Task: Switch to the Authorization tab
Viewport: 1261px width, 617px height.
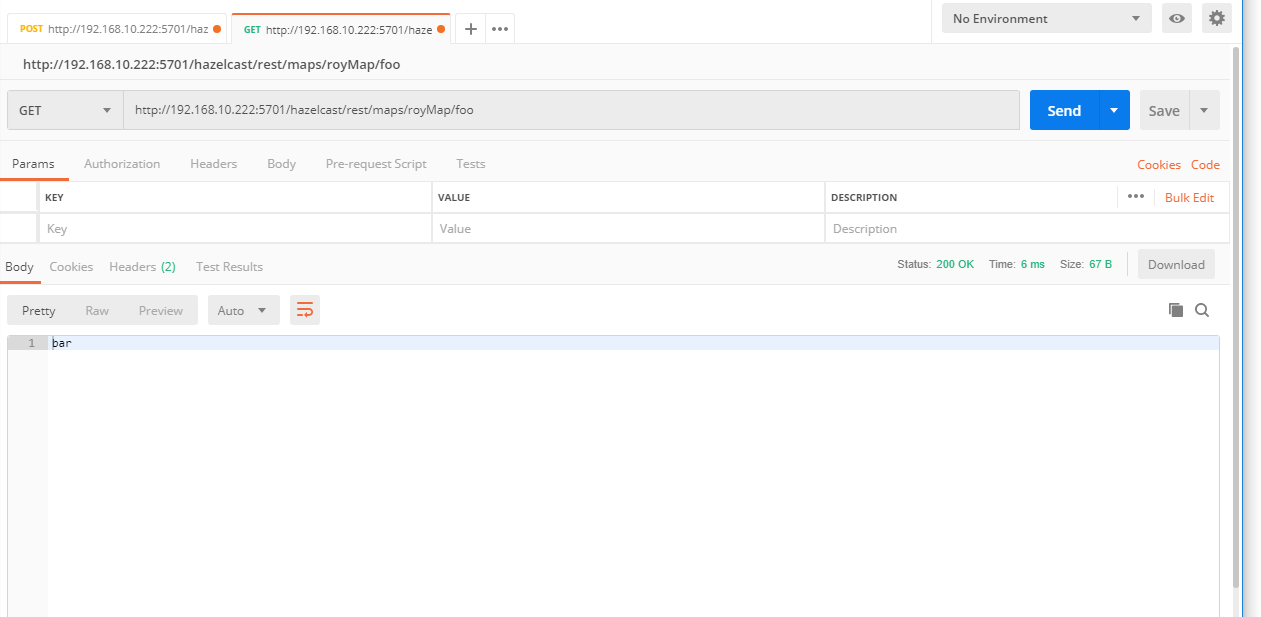Action: click(122, 164)
